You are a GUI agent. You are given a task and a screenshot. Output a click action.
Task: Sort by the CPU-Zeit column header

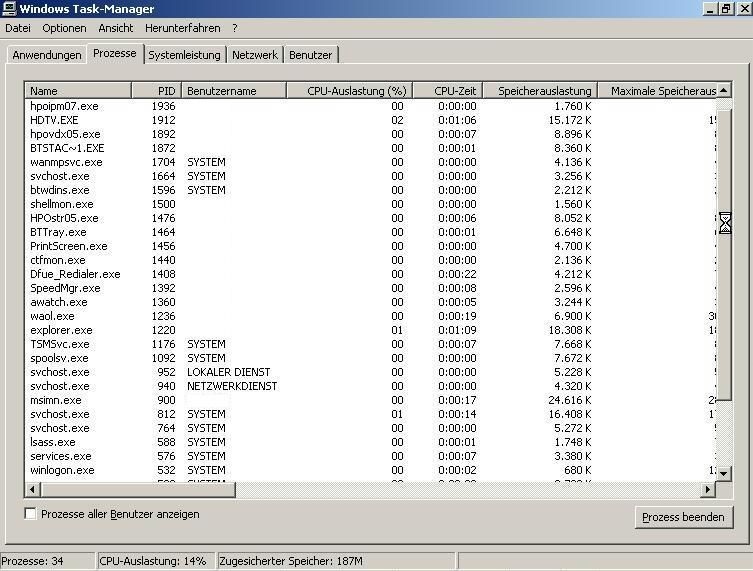(x=448, y=91)
